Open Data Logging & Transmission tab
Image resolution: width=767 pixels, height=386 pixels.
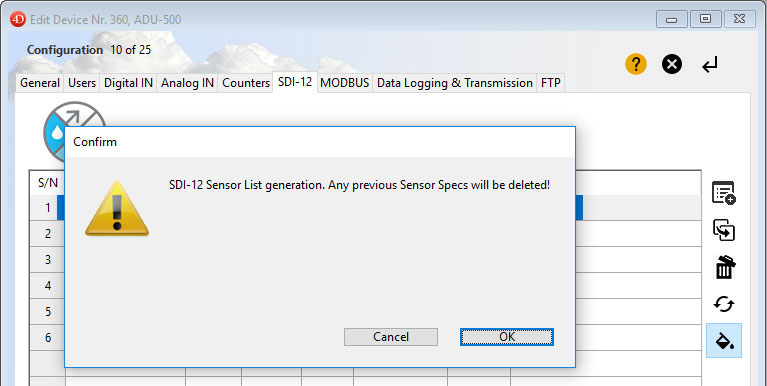click(455, 83)
